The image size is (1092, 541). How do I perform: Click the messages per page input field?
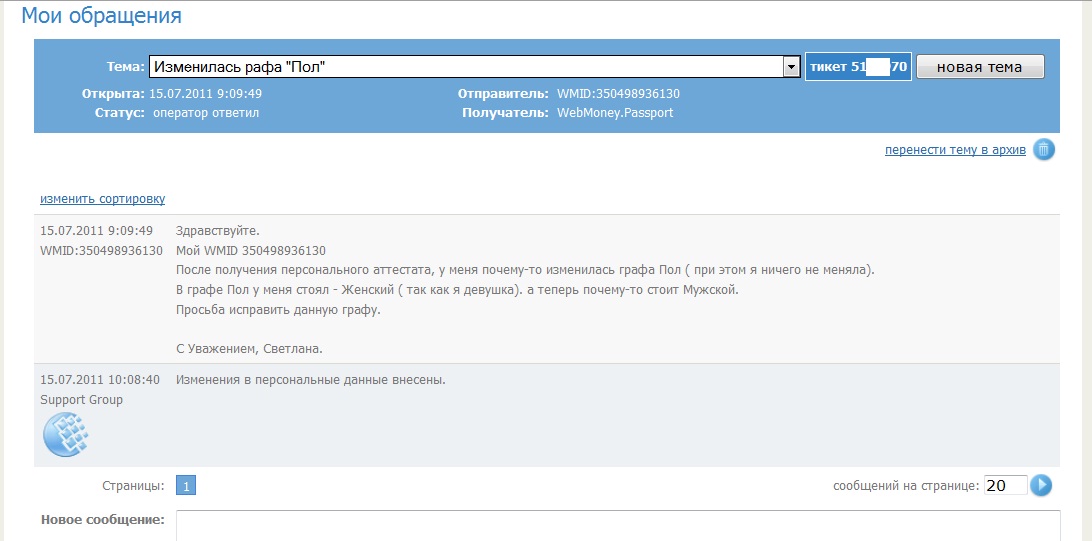pos(1006,485)
